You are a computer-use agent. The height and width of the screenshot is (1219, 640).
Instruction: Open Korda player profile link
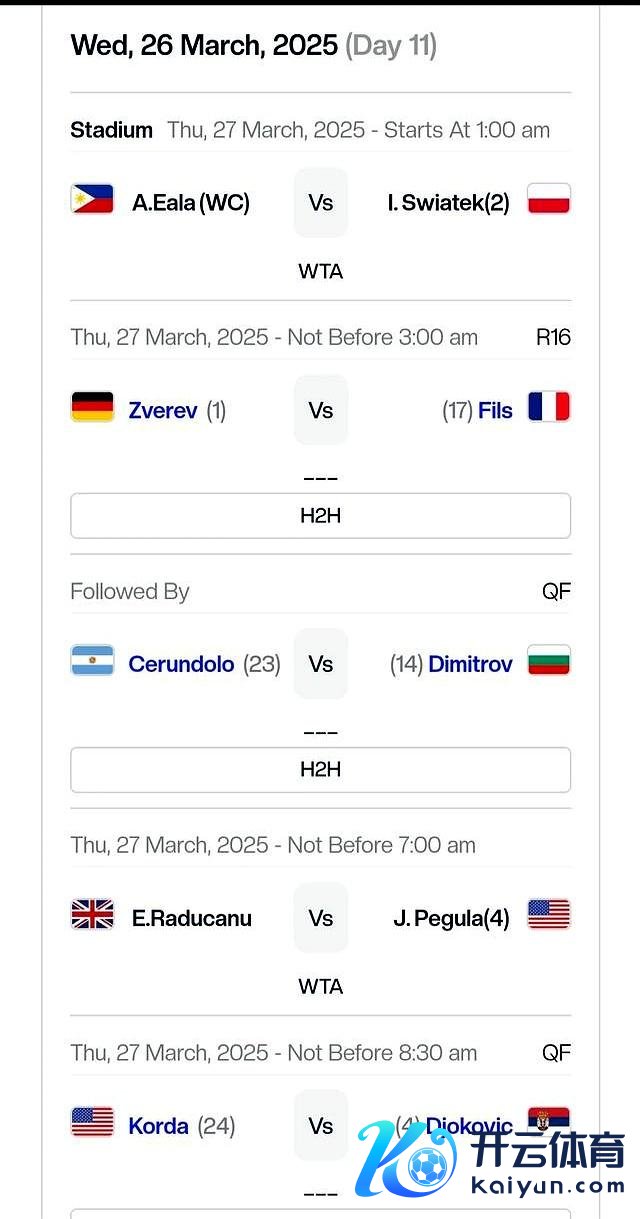(x=158, y=1126)
